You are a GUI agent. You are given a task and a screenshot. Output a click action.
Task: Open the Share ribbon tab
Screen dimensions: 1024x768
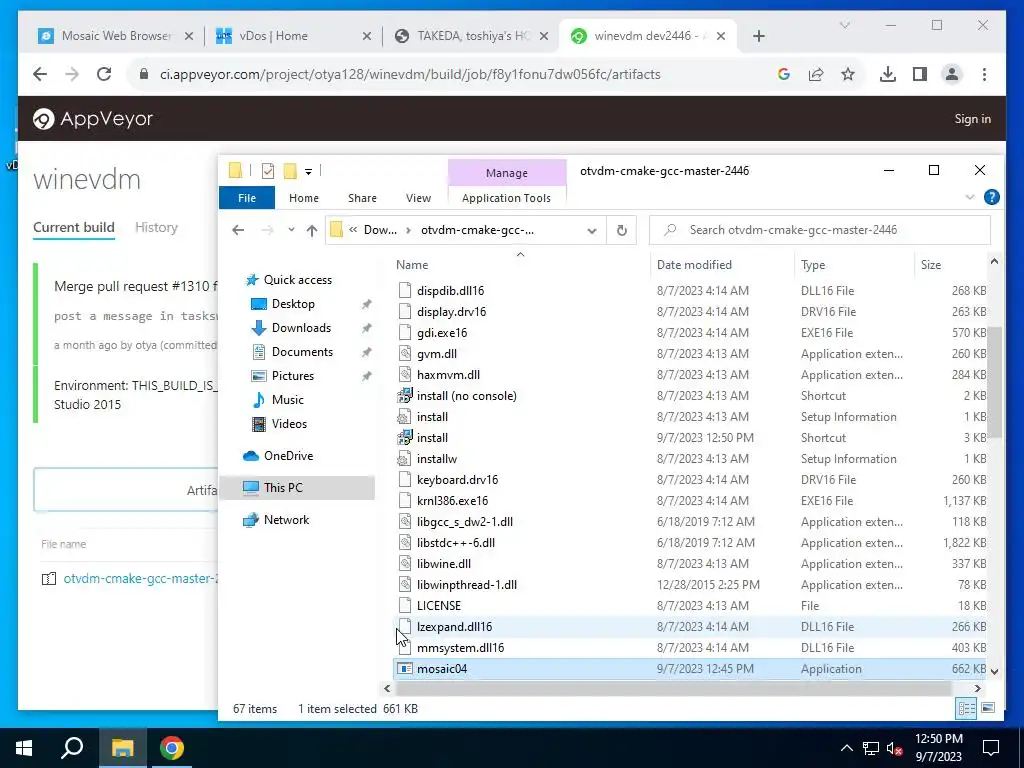tap(362, 198)
